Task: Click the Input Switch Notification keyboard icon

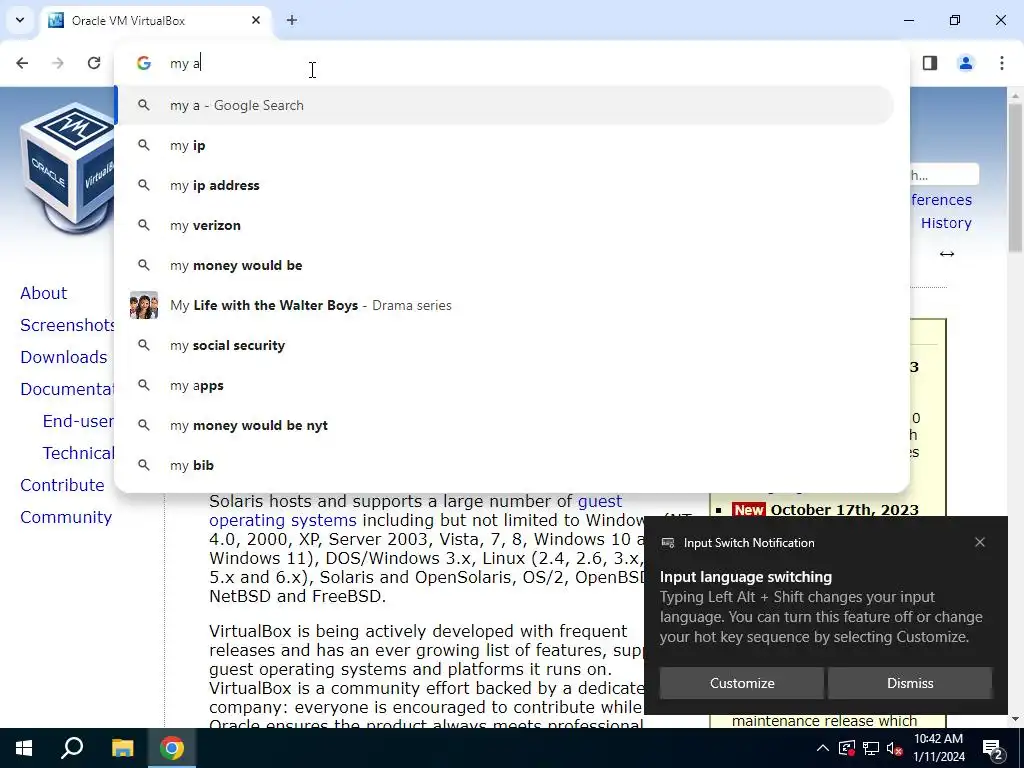Action: tap(667, 543)
